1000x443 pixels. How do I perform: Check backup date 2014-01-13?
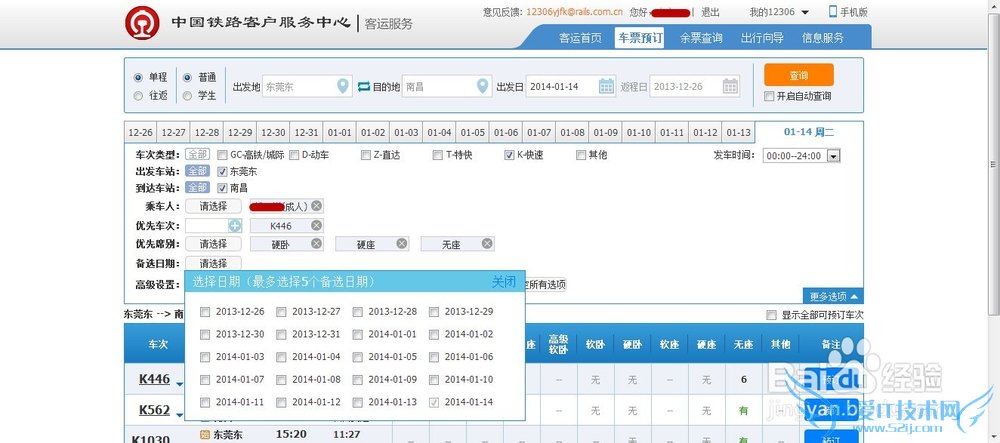[358, 402]
